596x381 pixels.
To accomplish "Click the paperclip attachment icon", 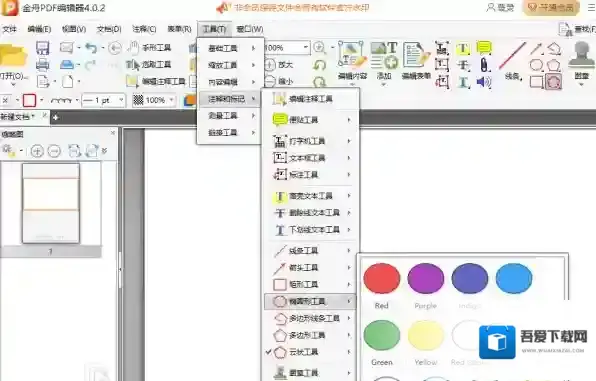I will [484, 65].
